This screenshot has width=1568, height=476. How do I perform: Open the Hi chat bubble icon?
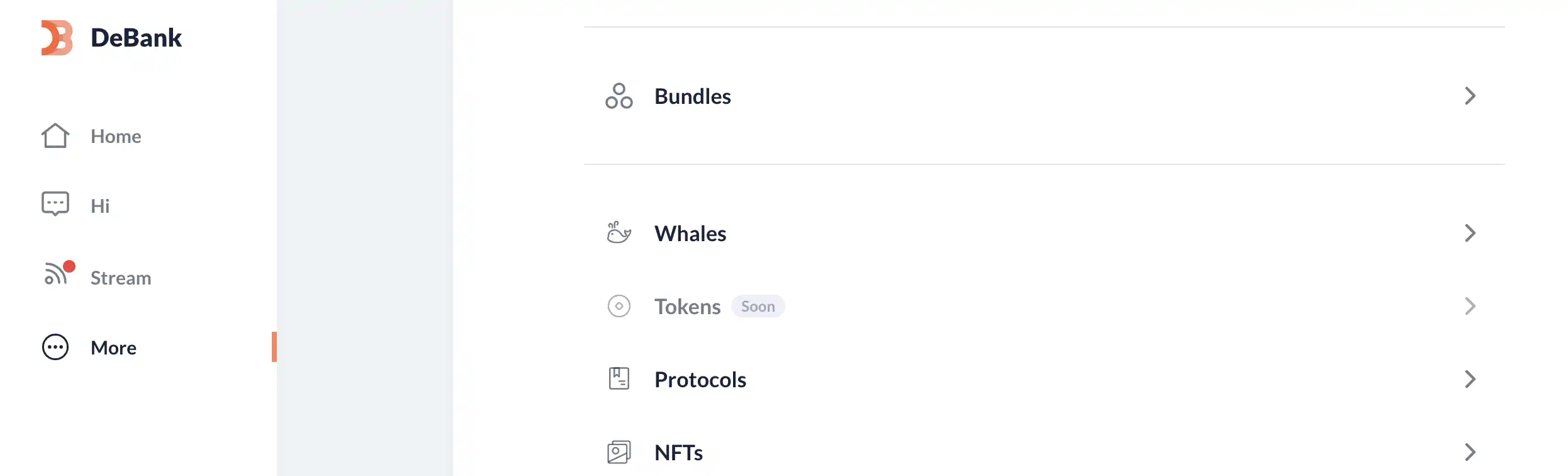(x=55, y=204)
